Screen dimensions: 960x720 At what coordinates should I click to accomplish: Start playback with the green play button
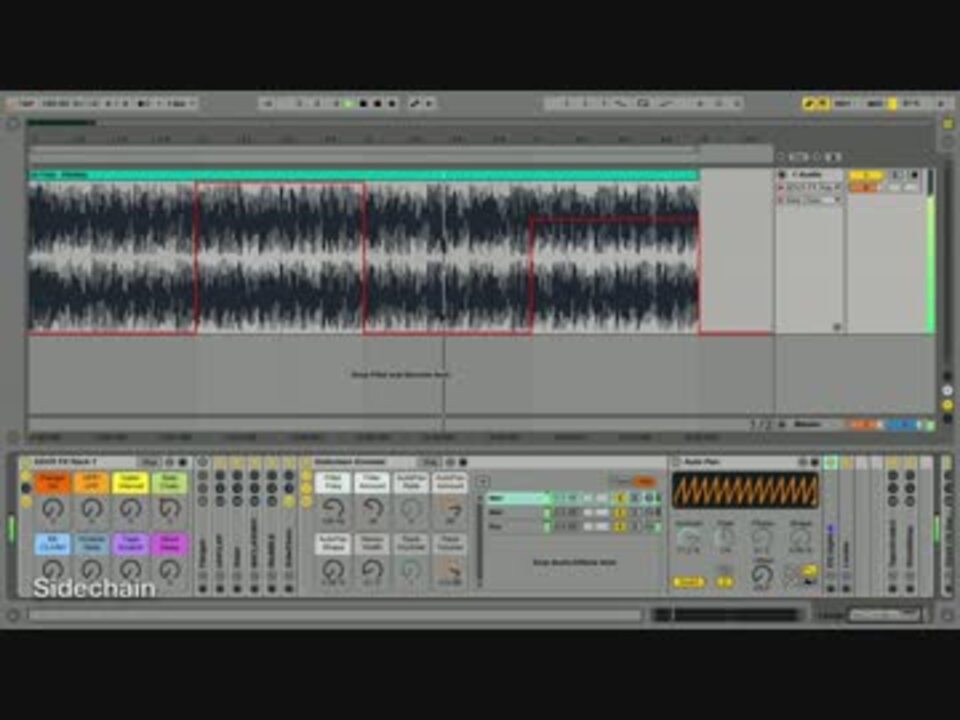[x=348, y=103]
